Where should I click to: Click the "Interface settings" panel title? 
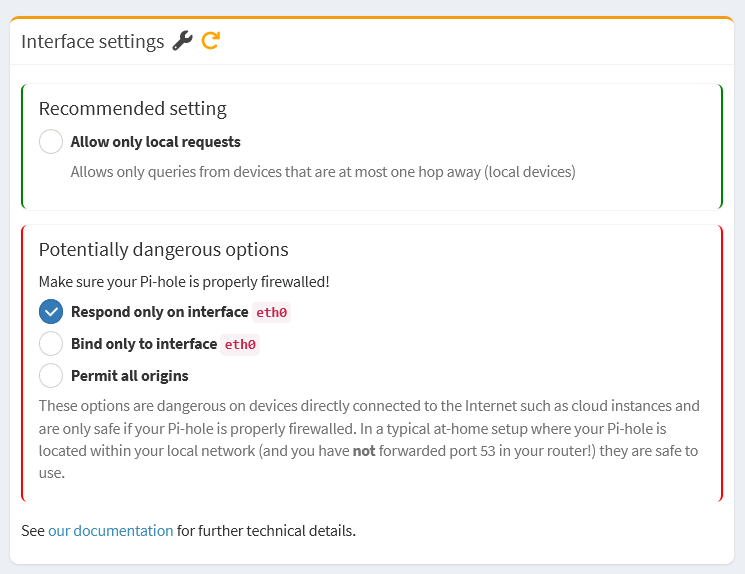point(92,41)
